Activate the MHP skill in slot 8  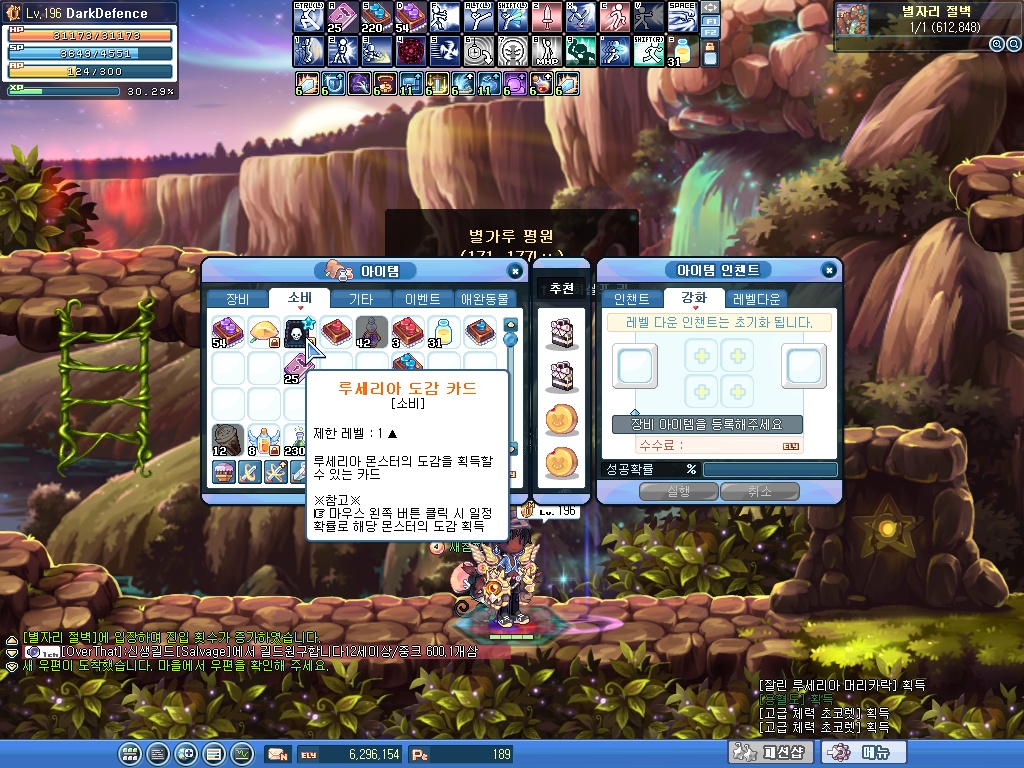point(546,51)
